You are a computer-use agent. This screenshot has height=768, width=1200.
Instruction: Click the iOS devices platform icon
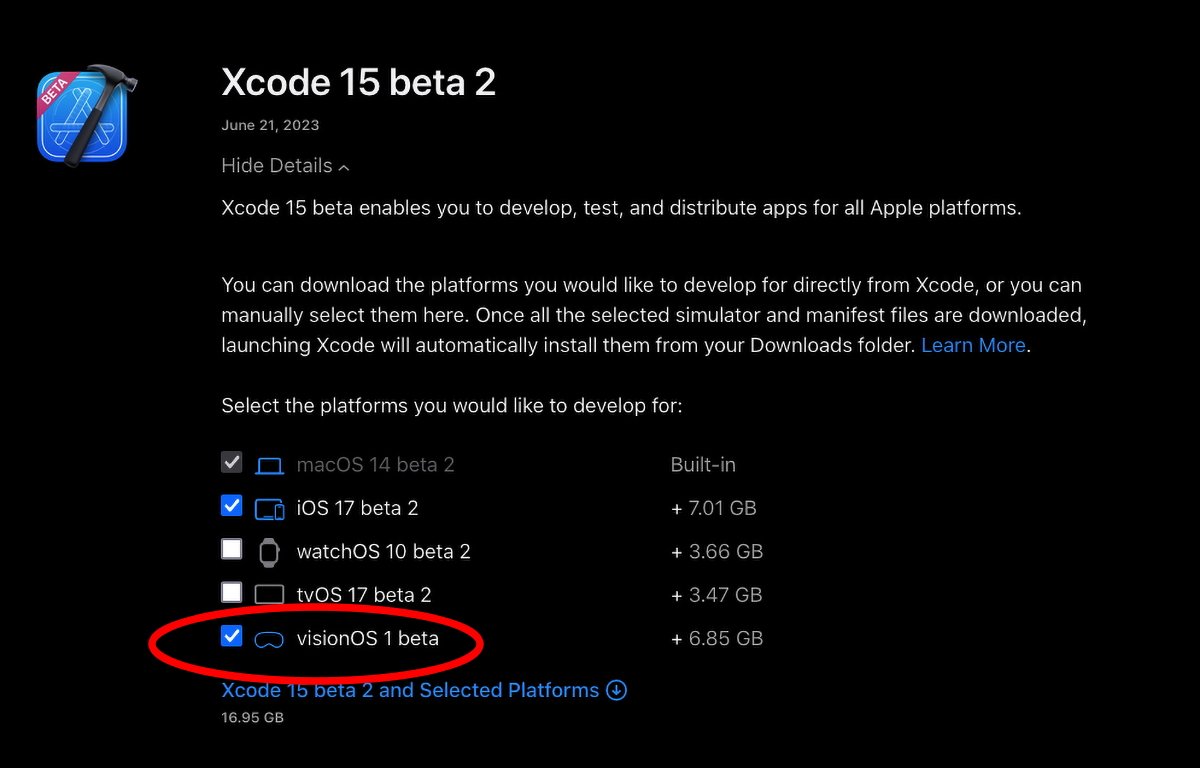point(270,509)
